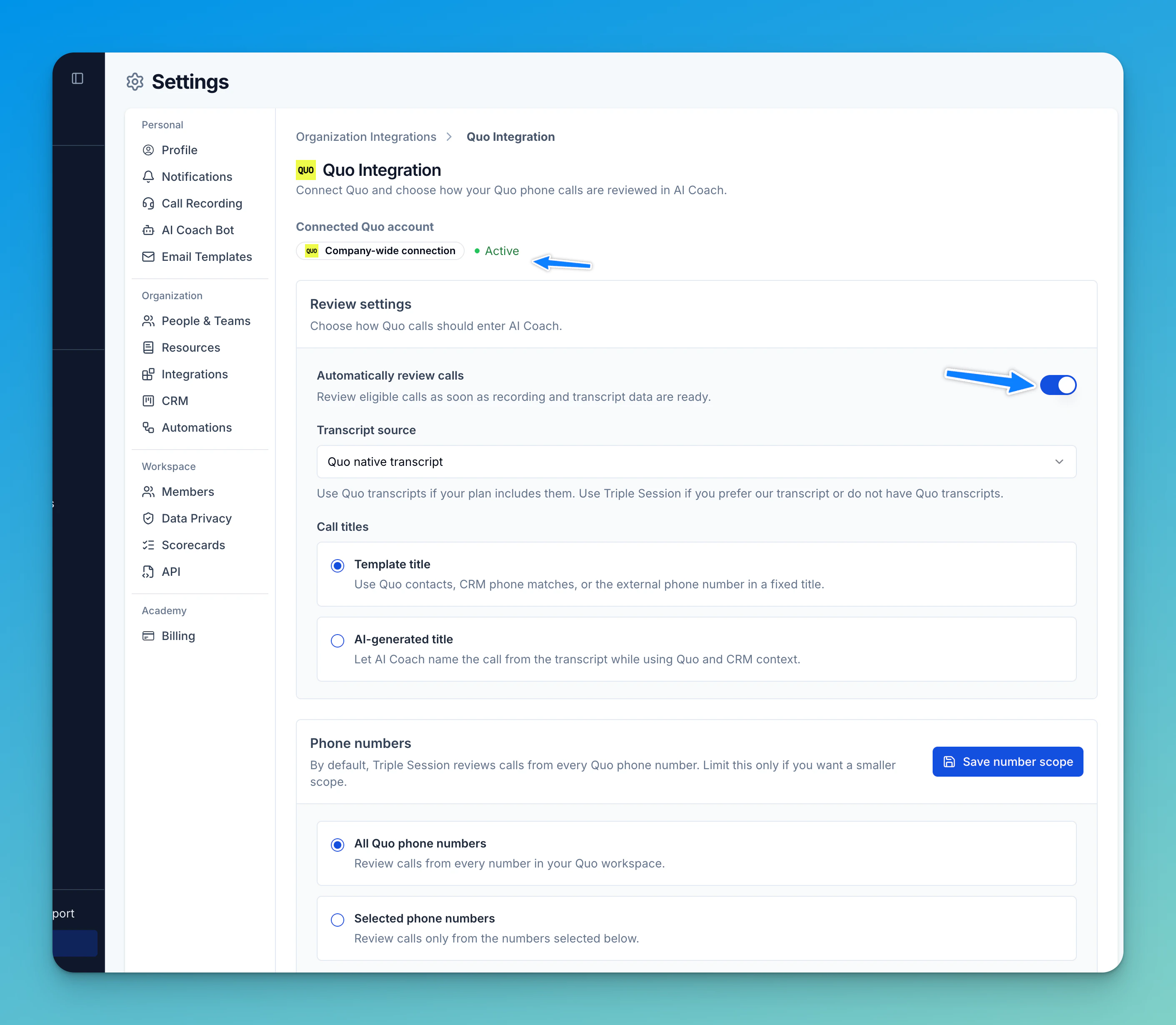Image resolution: width=1176 pixels, height=1025 pixels.
Task: Click the Members people icon
Action: point(148,492)
